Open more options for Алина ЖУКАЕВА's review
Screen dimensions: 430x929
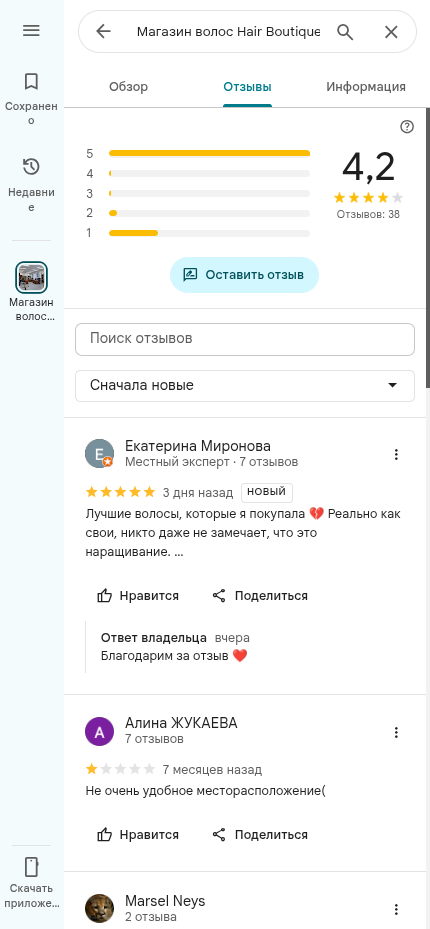396,732
